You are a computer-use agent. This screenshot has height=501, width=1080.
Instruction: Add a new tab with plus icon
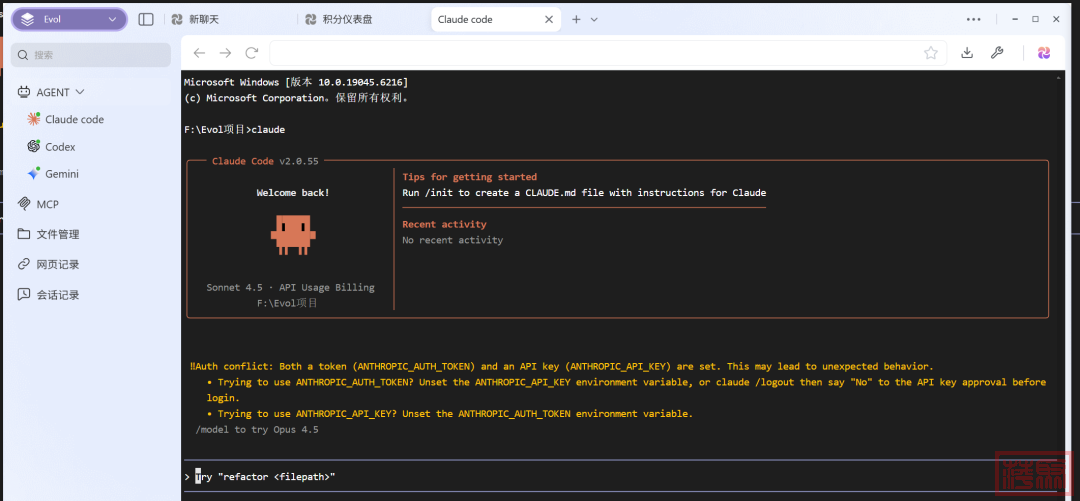click(576, 19)
